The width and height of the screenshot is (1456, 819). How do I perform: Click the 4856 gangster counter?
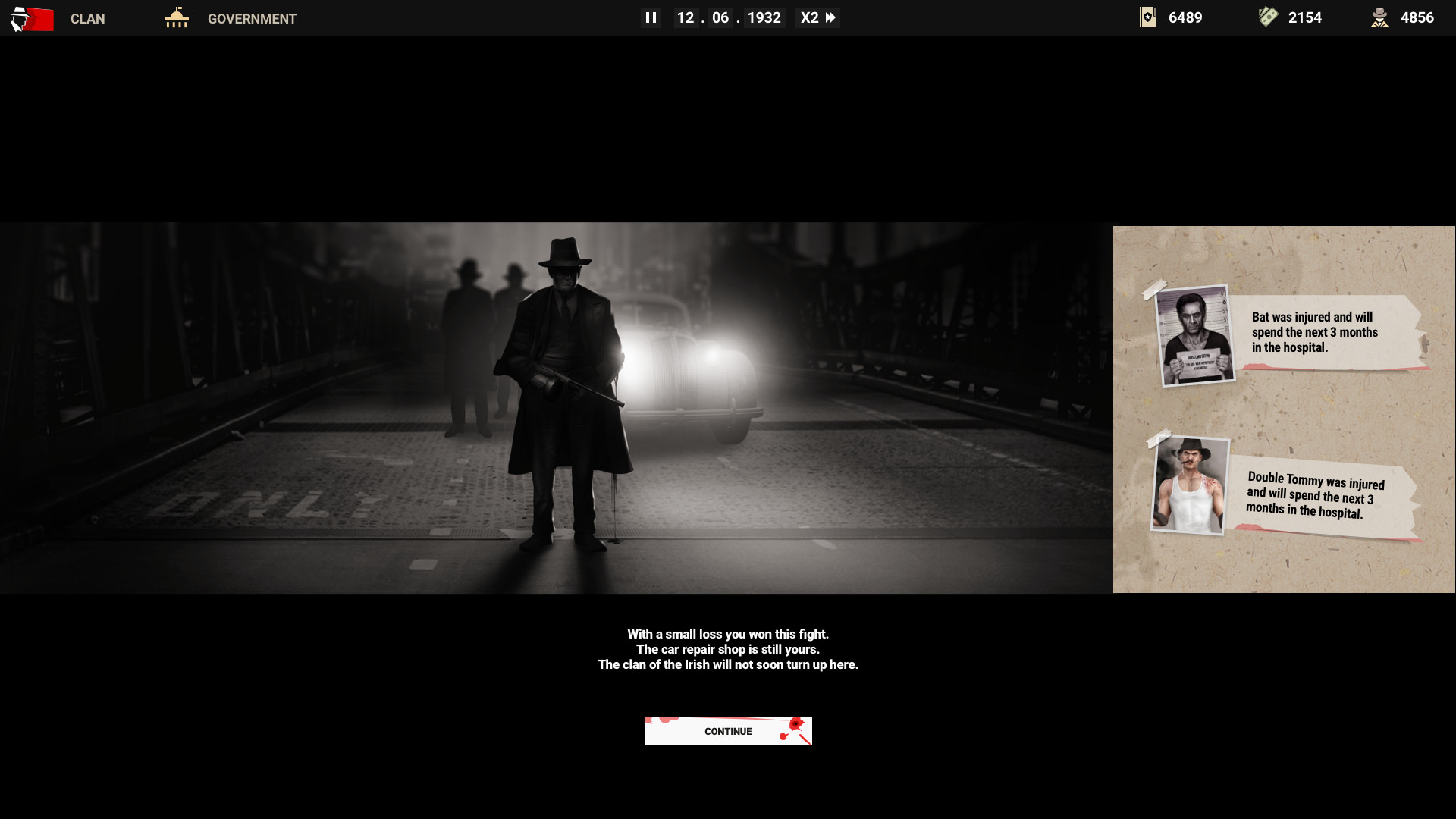pos(1417,17)
